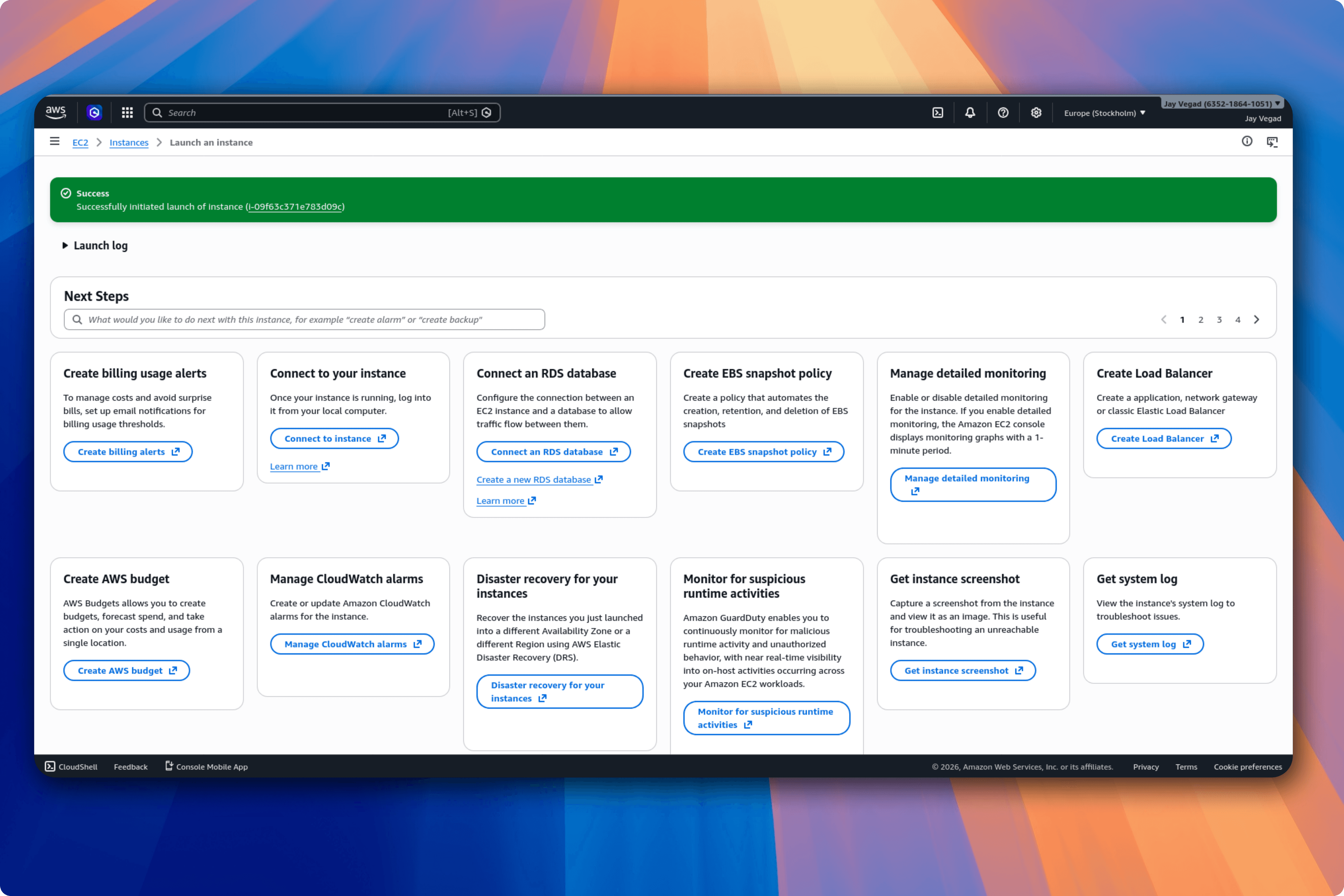The width and height of the screenshot is (1344, 896).
Task: Go to Instances breadcrumb link
Action: [x=129, y=143]
